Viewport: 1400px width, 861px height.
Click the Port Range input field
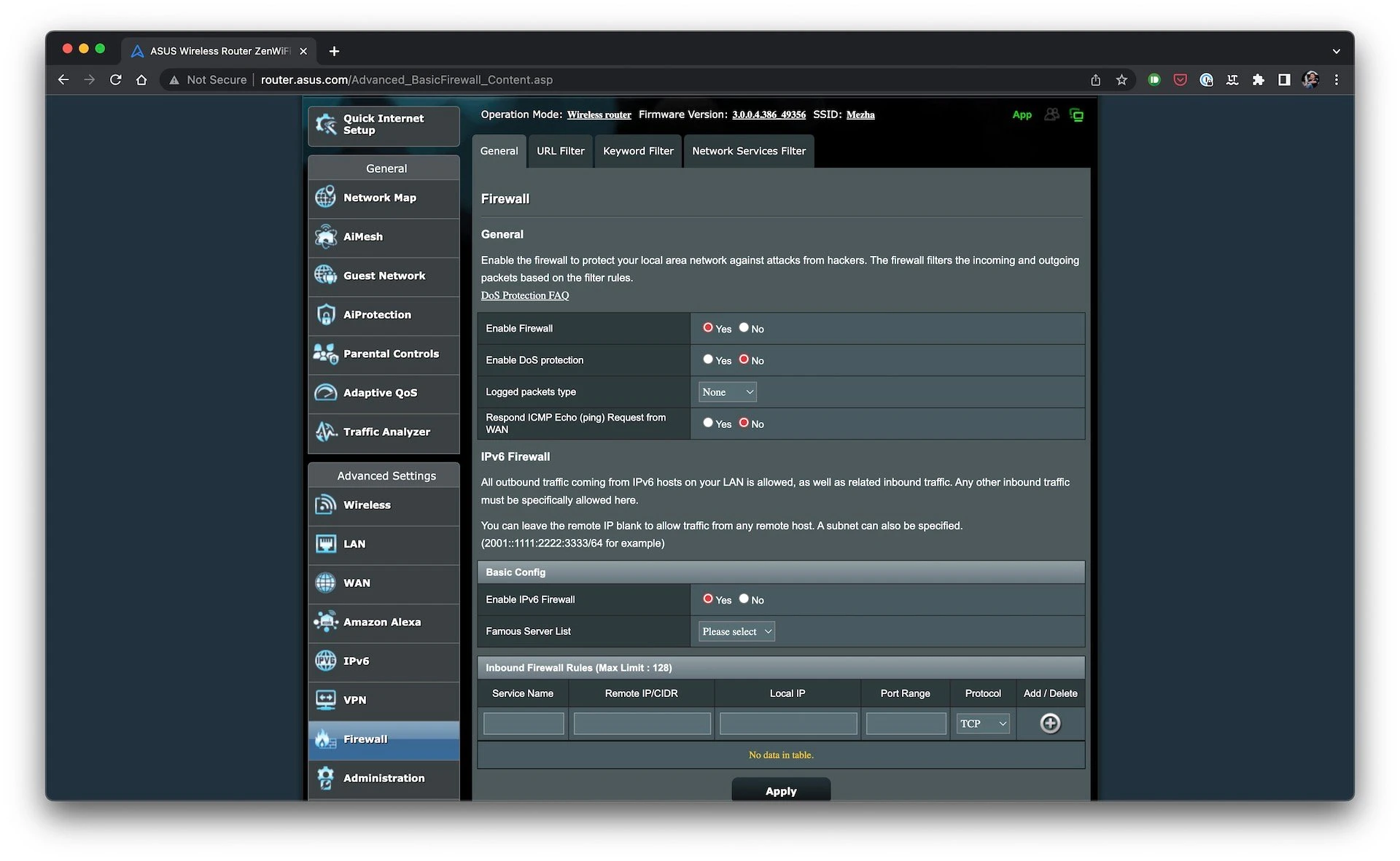pyautogui.click(x=906, y=723)
